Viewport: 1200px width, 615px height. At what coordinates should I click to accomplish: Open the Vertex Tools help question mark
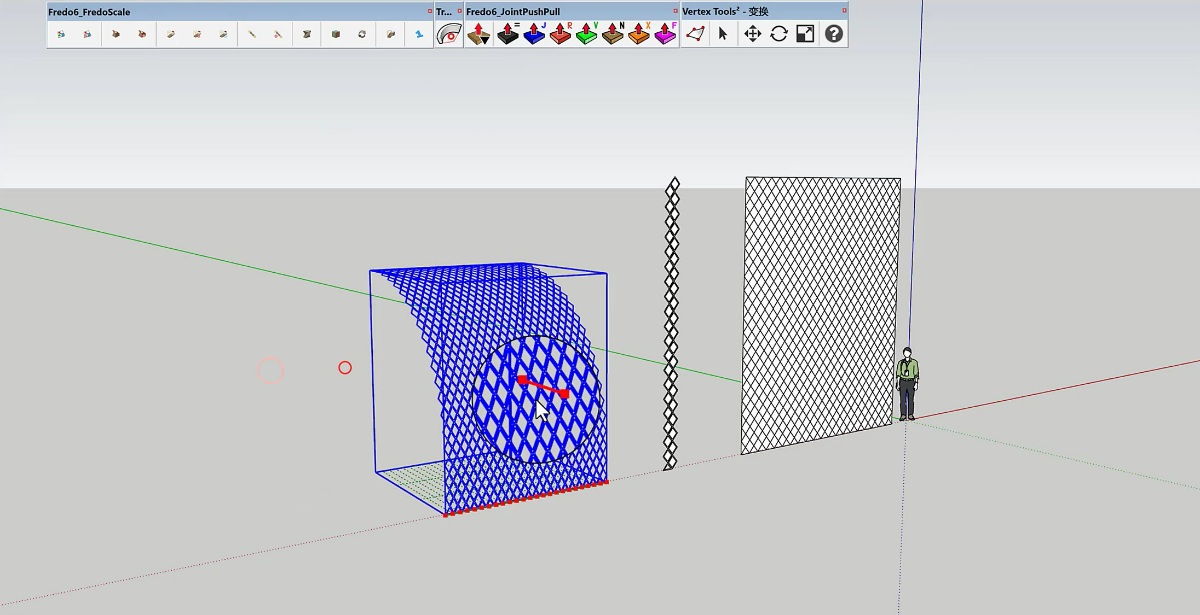[833, 34]
